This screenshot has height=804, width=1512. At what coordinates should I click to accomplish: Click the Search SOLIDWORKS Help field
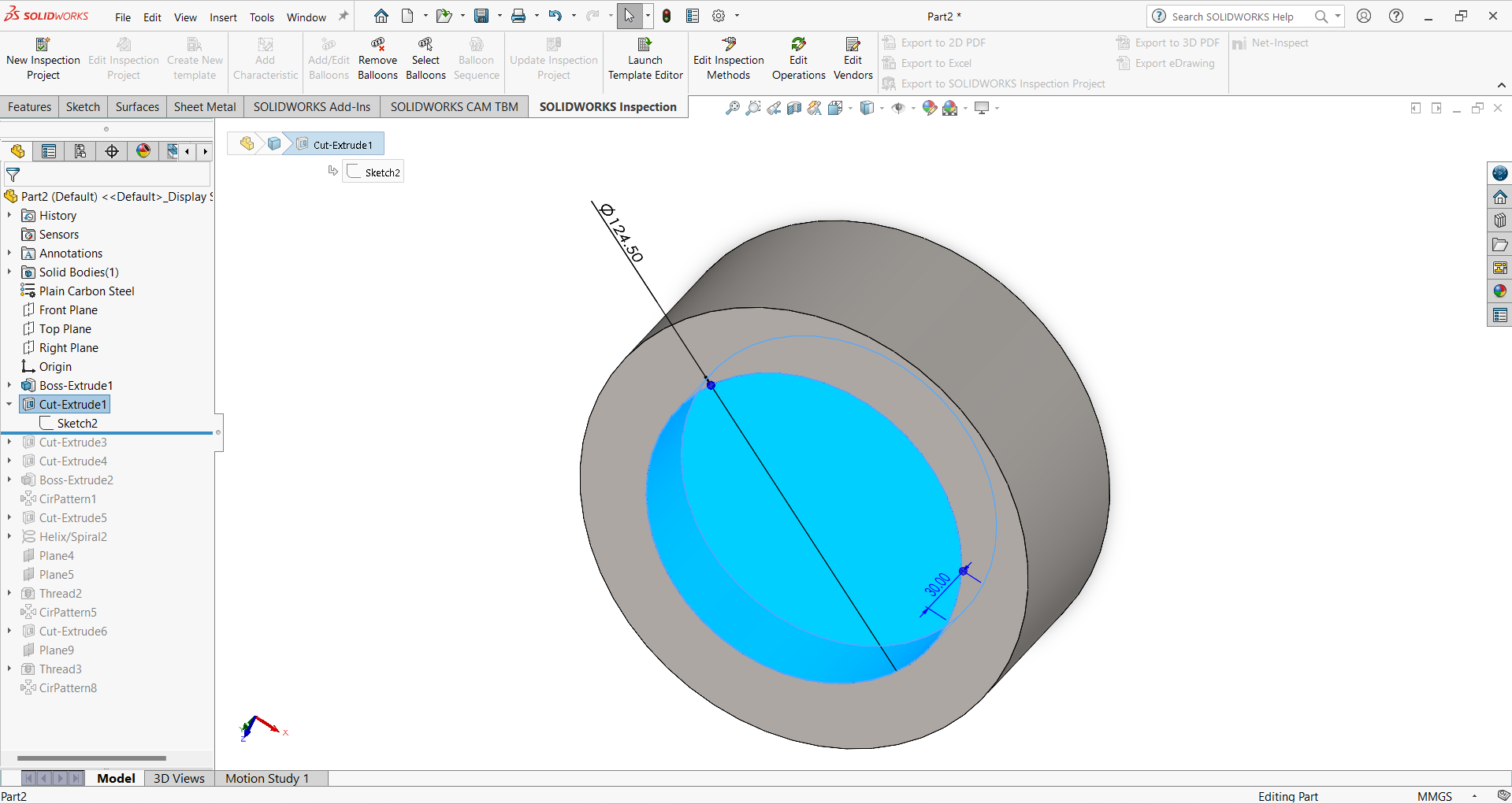(x=1232, y=17)
